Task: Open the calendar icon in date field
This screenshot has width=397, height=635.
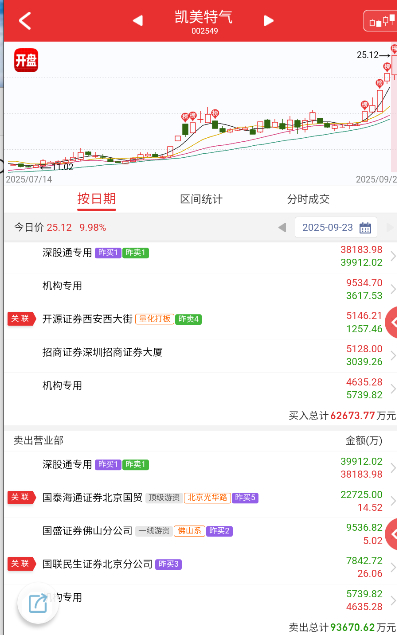Action: [x=365, y=228]
